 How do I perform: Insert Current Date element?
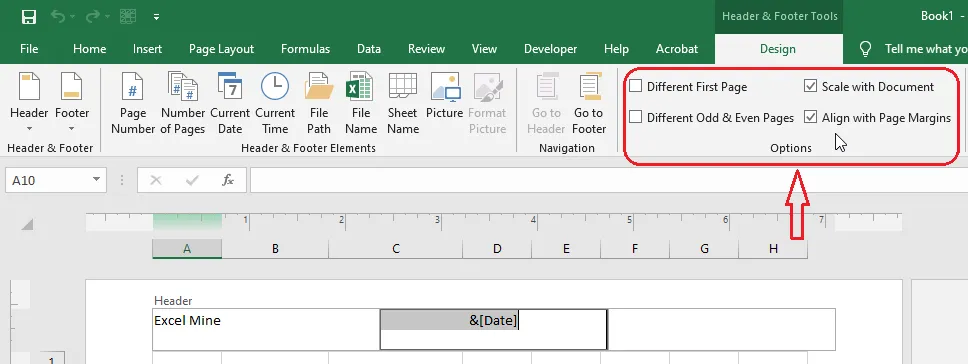[x=230, y=104]
